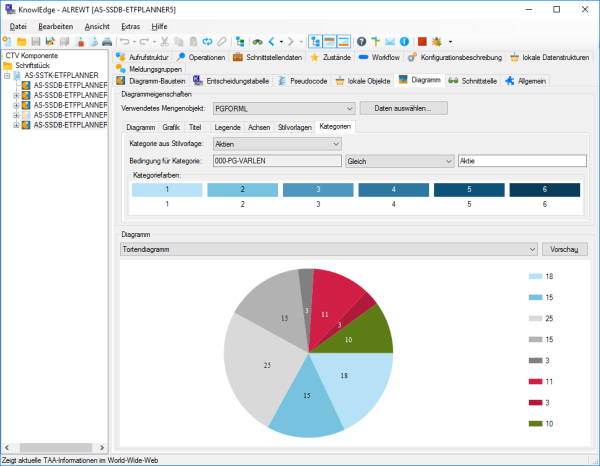Open the Bearbeiten menu
The height and width of the screenshot is (466, 600).
[55, 26]
